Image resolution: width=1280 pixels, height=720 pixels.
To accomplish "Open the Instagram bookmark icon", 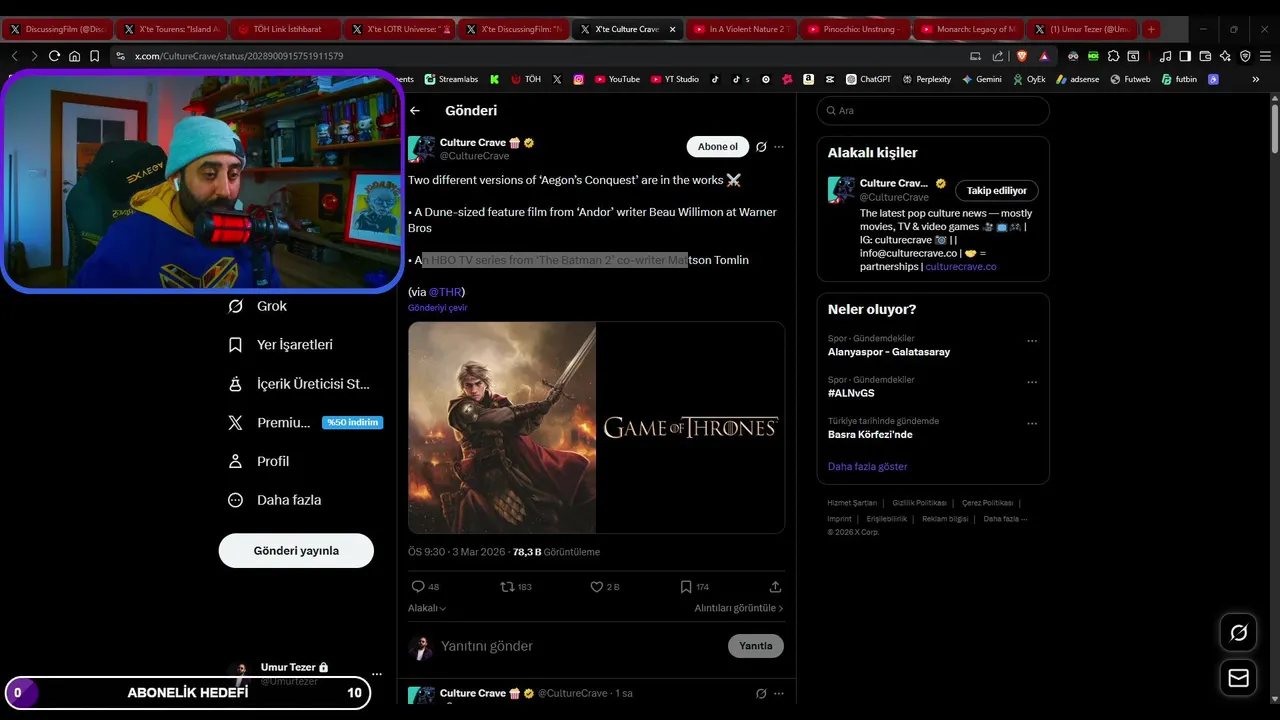I will point(578,79).
